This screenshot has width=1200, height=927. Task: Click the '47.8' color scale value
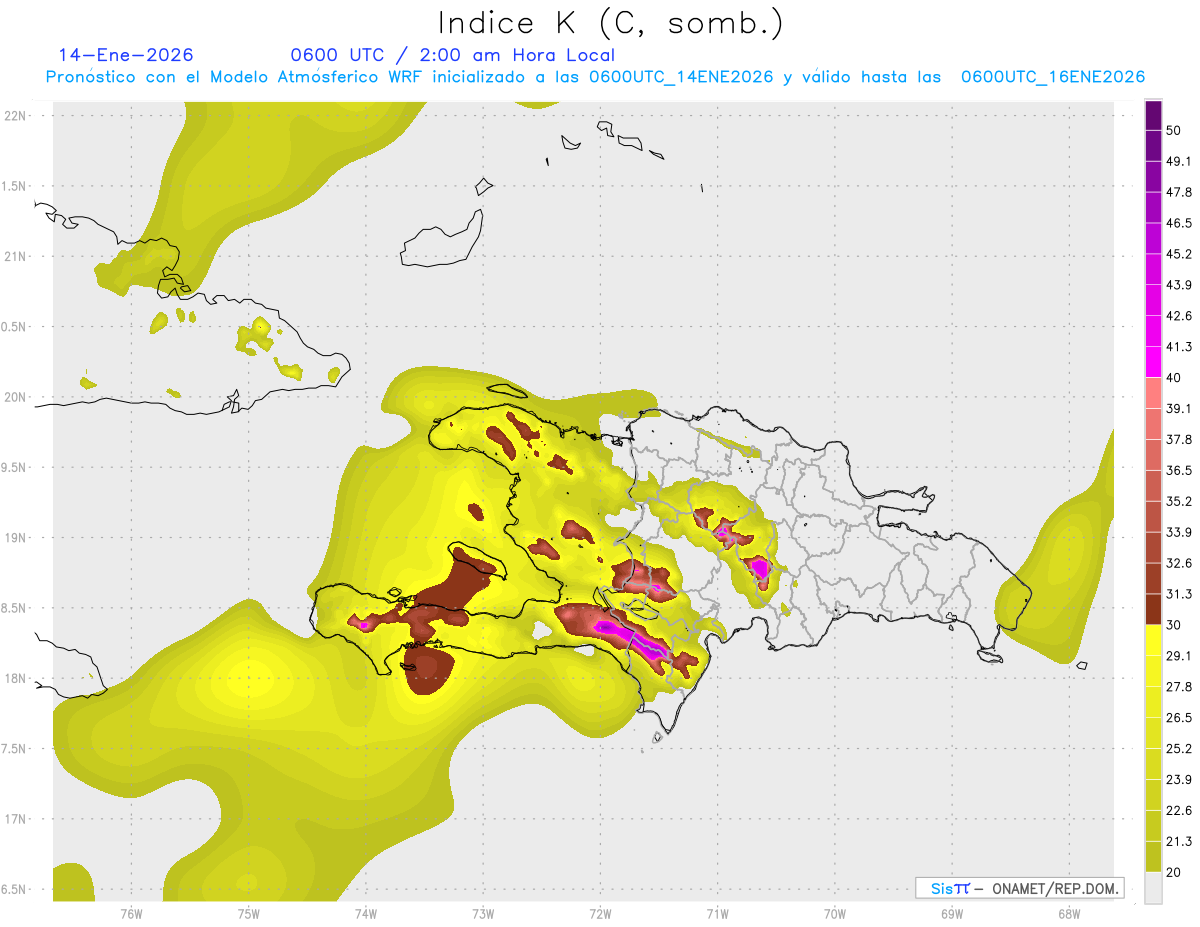click(1179, 193)
